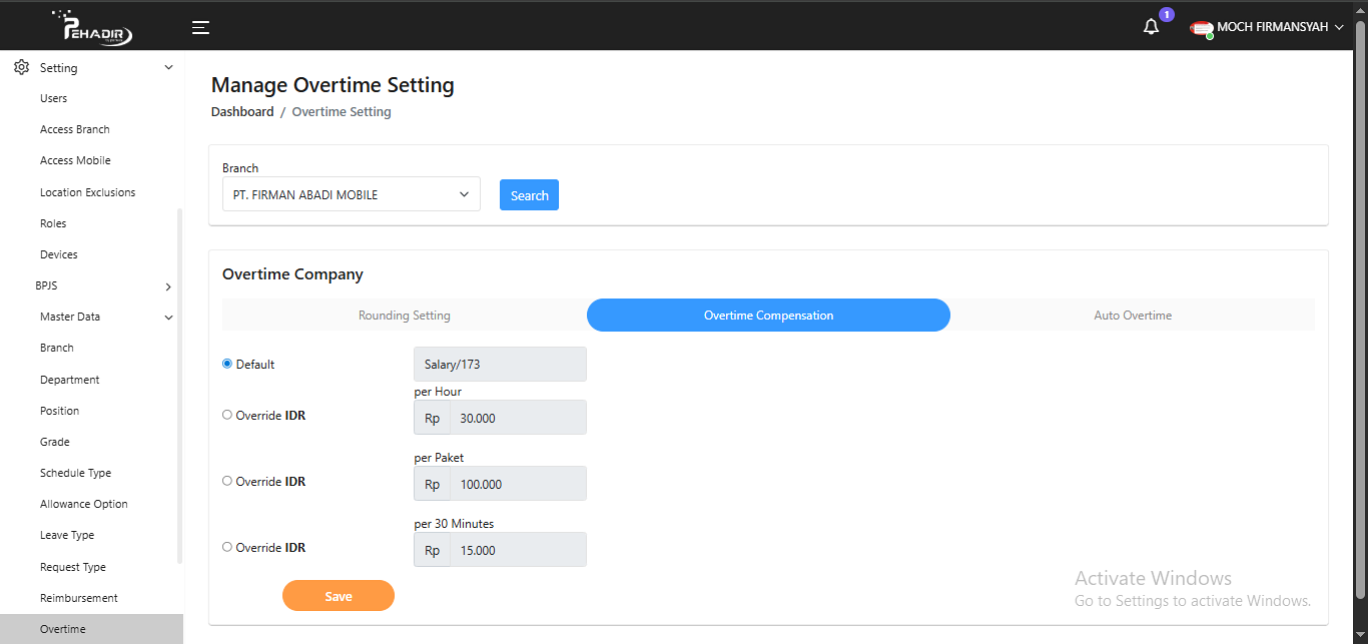
Task: Go to Dashboard breadcrumb link
Action: click(242, 112)
